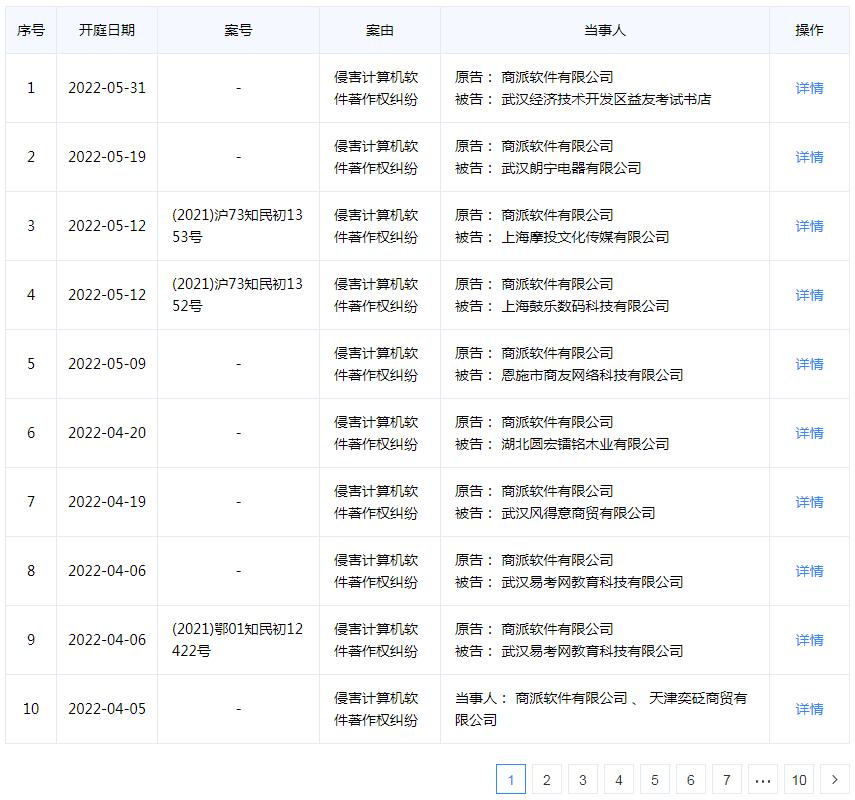
Task: Click the next page arrow icon
Action: 835,779
